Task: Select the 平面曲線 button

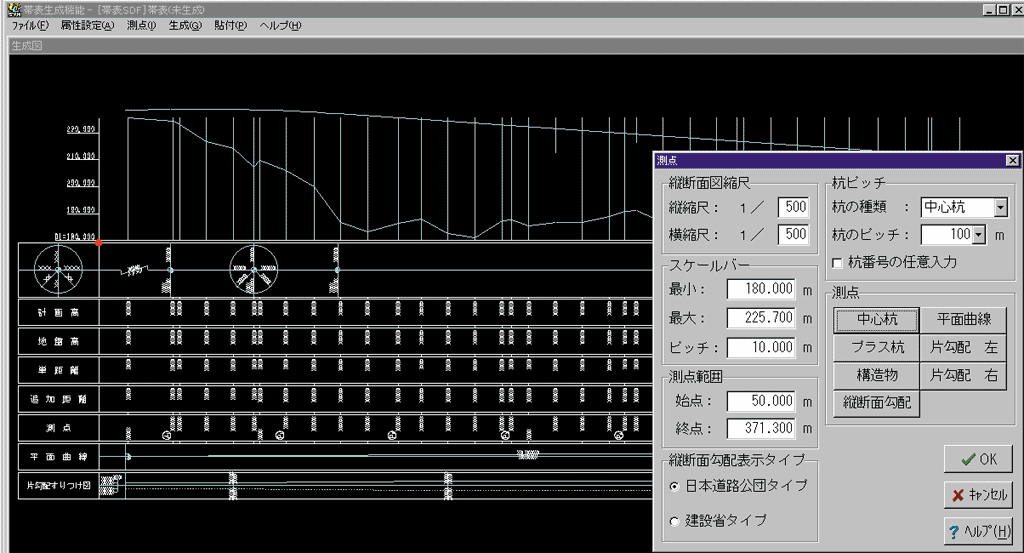Action: [962, 320]
